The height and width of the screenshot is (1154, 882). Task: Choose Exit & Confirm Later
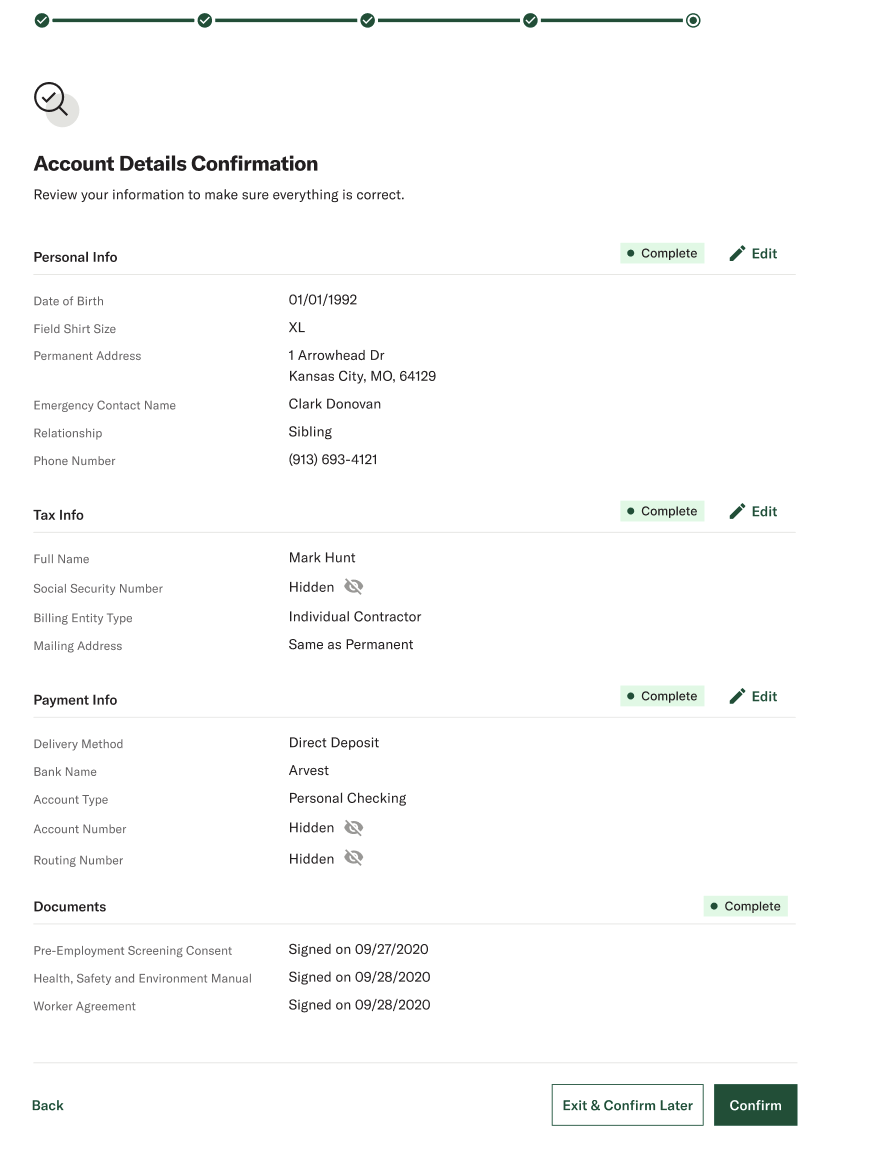click(x=627, y=1105)
